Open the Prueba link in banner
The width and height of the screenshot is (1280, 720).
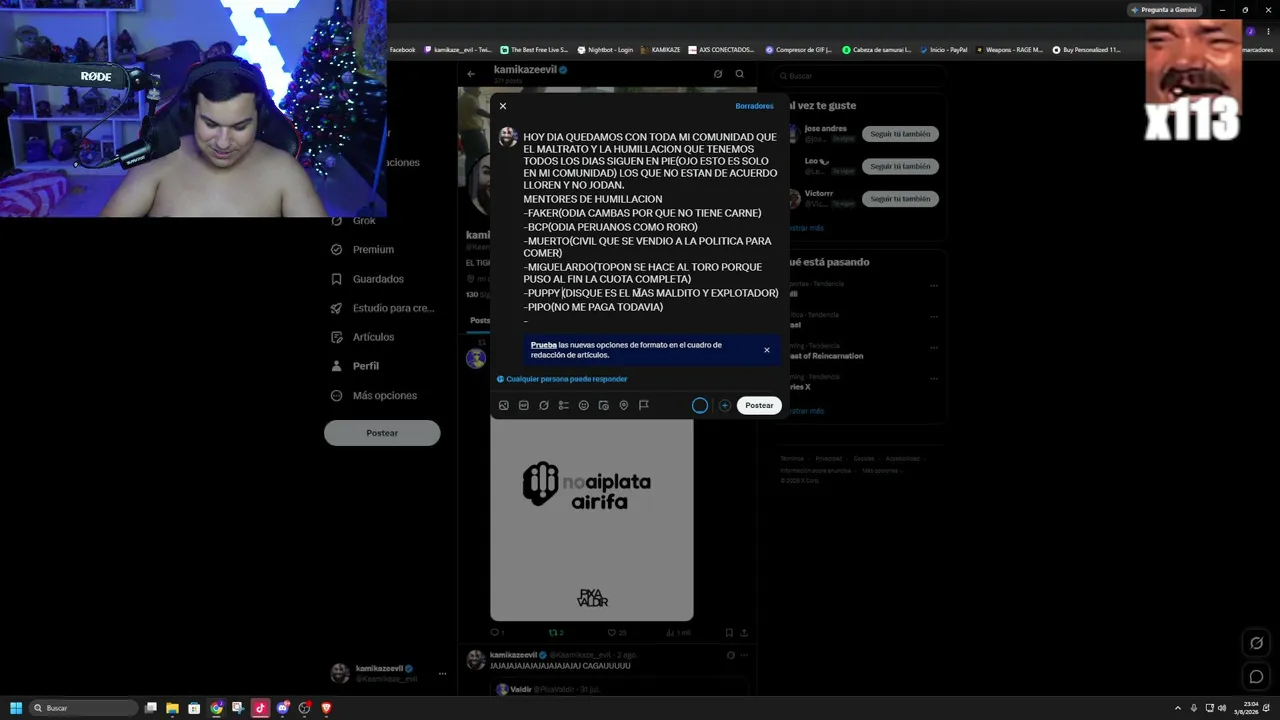pyautogui.click(x=543, y=345)
